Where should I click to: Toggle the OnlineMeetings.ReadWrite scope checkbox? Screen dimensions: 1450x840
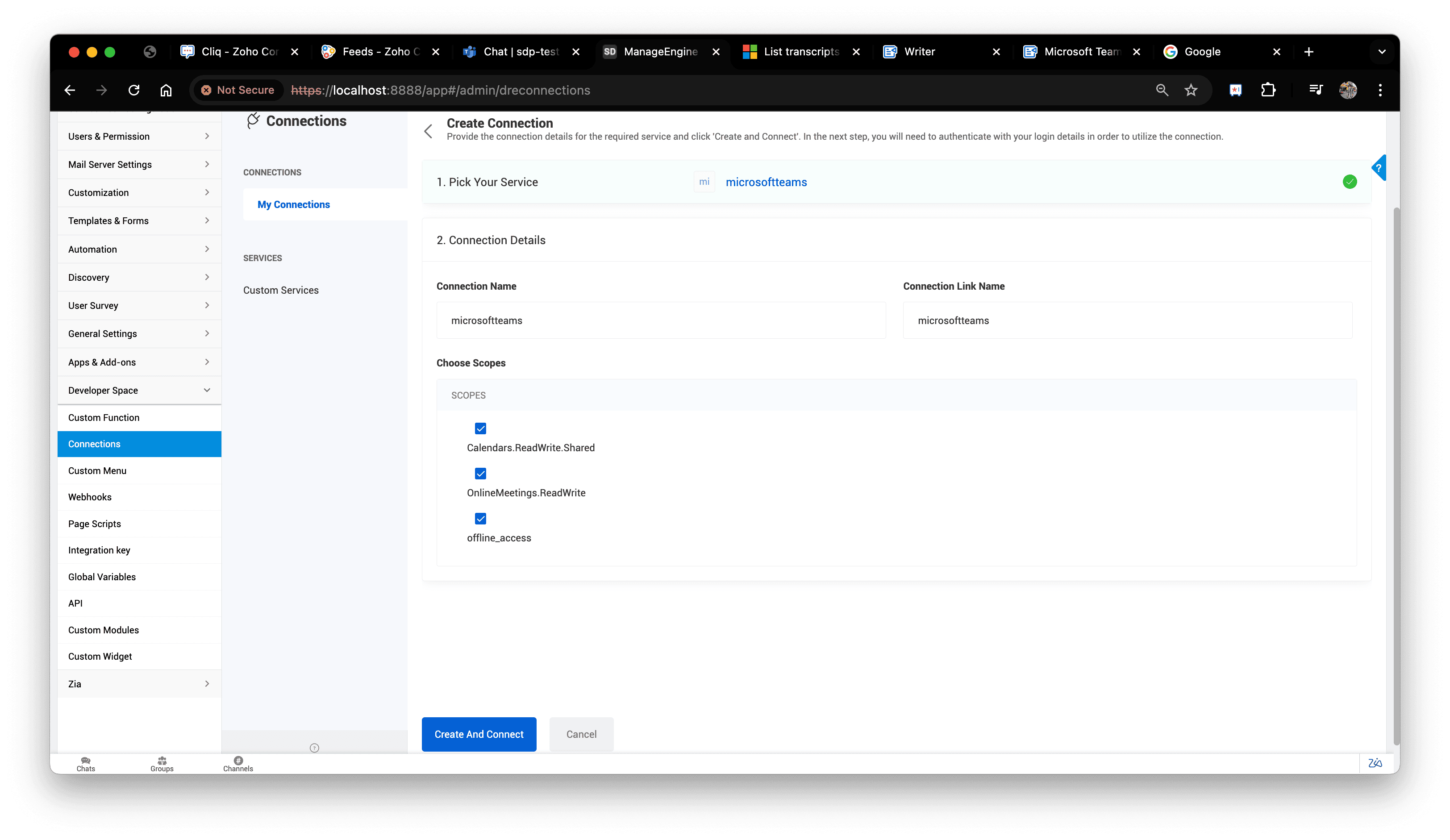pyautogui.click(x=480, y=474)
